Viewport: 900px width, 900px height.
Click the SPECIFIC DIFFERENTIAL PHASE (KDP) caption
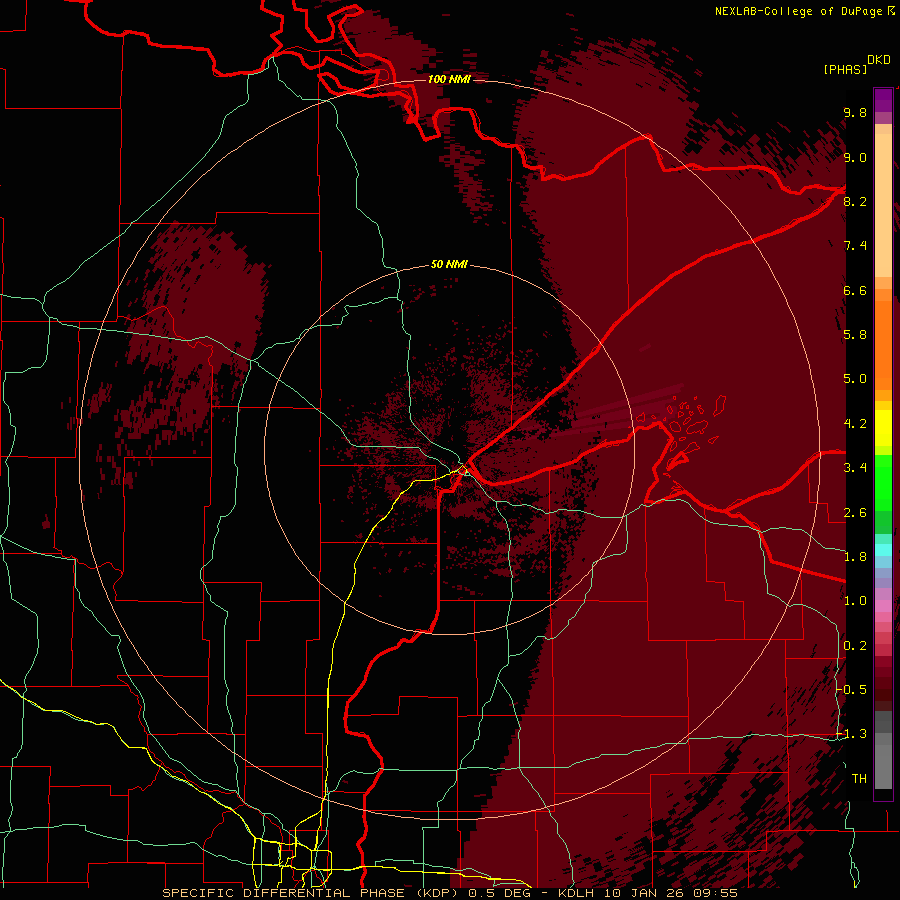[312, 893]
